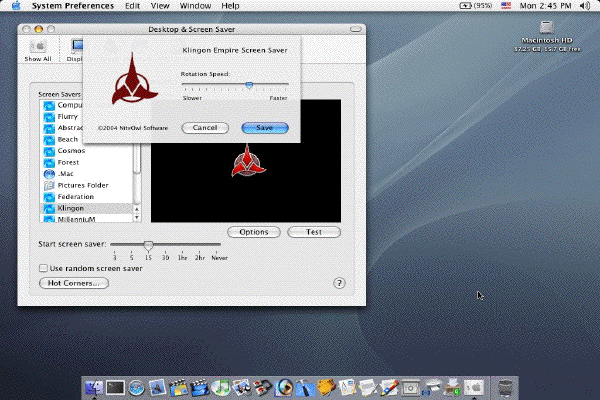Image resolution: width=600 pixels, height=400 pixels.
Task: Click the volume icon in menu bar
Action: [x=585, y=6]
